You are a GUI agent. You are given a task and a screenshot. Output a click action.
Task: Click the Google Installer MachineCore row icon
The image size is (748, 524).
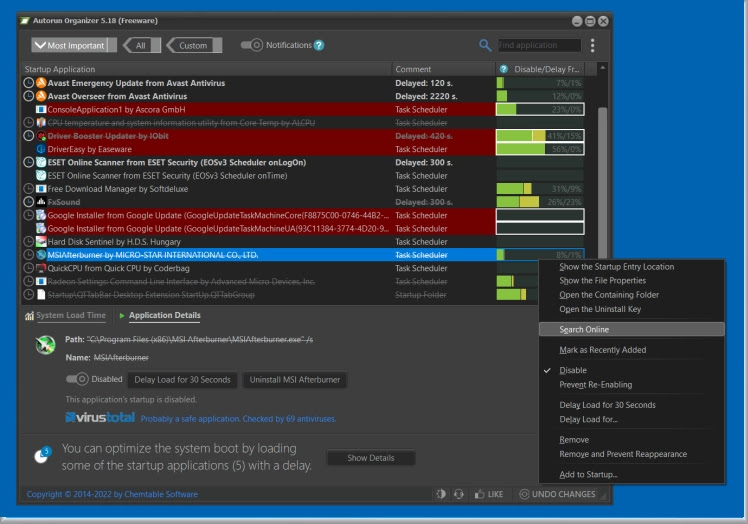[41, 215]
